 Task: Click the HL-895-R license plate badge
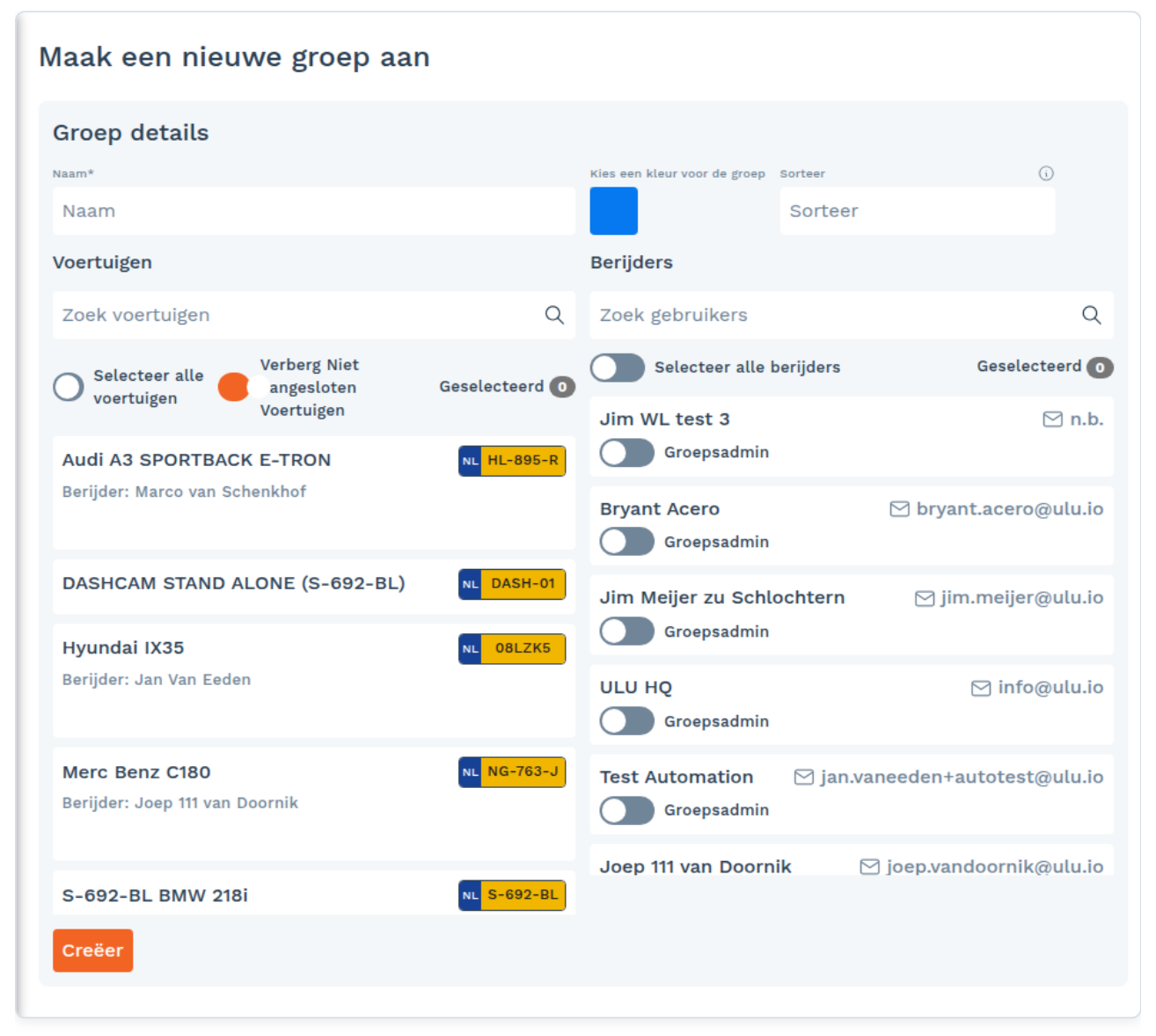point(512,461)
